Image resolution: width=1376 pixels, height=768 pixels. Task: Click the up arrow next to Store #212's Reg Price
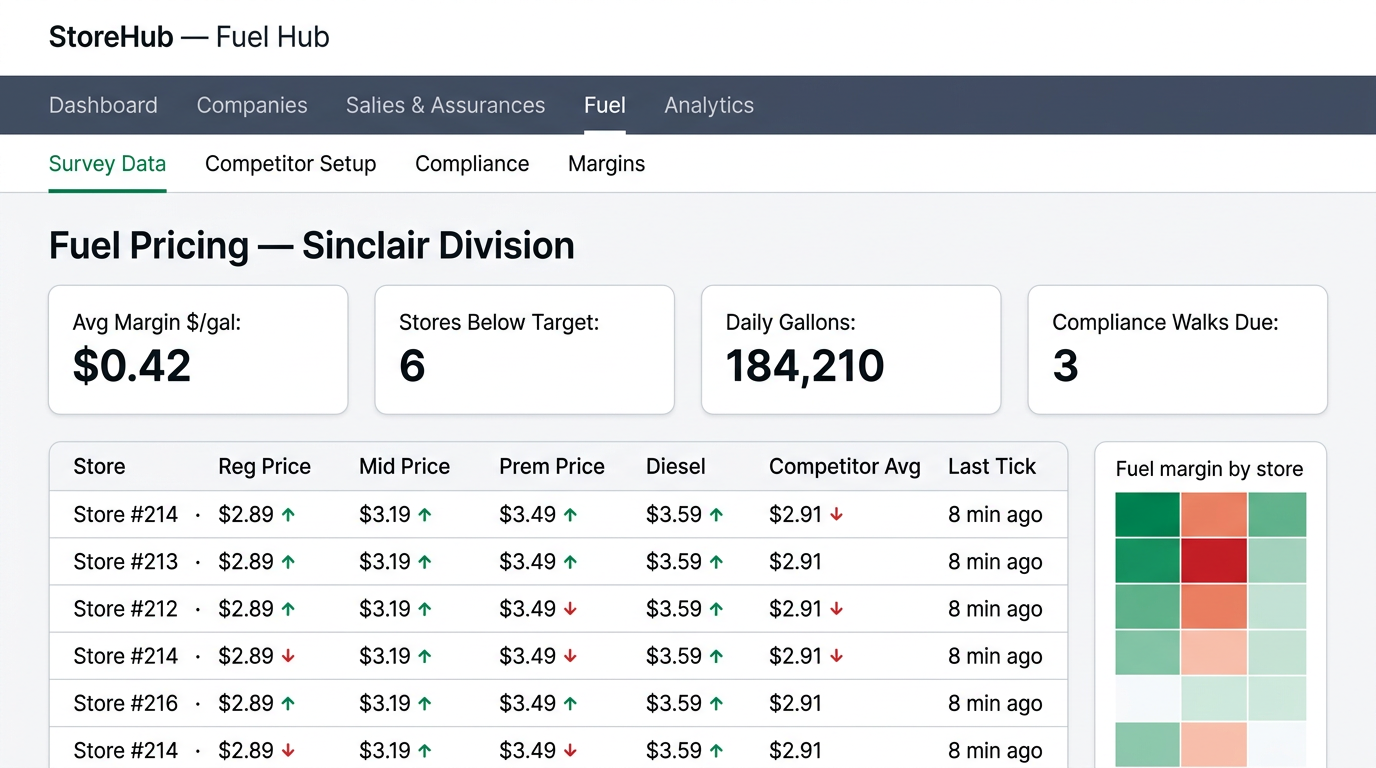[x=288, y=609]
